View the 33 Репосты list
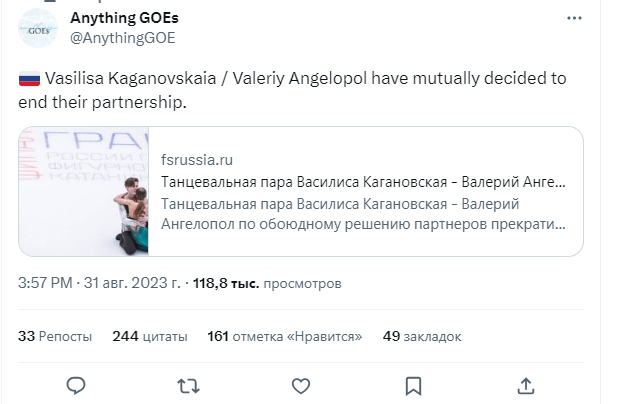Image resolution: width=626 pixels, height=404 pixels. coord(55,336)
